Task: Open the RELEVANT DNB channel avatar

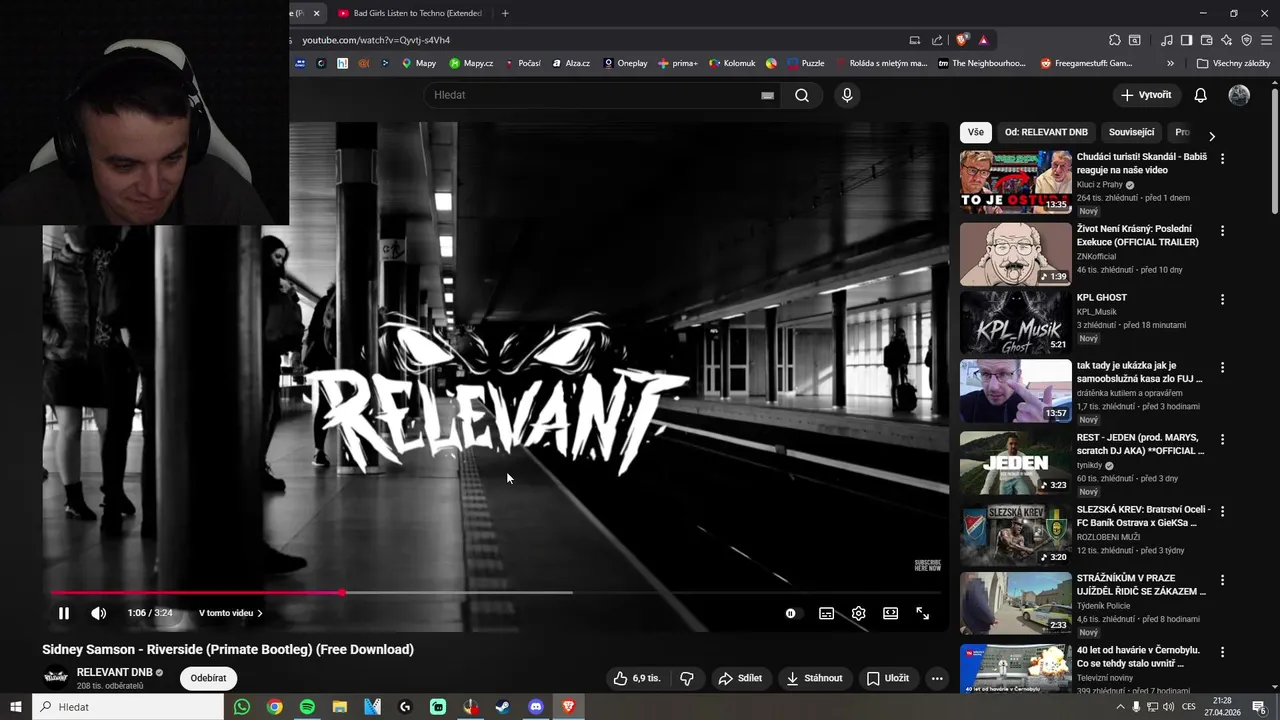Action: 57,678
